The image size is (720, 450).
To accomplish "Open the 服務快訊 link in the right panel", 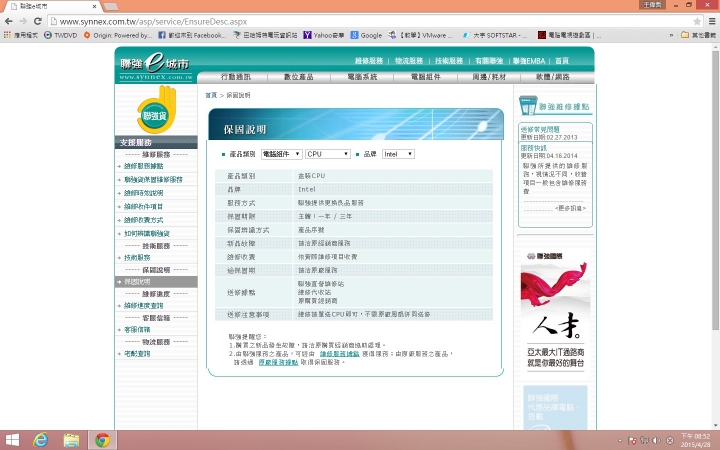I will [534, 148].
